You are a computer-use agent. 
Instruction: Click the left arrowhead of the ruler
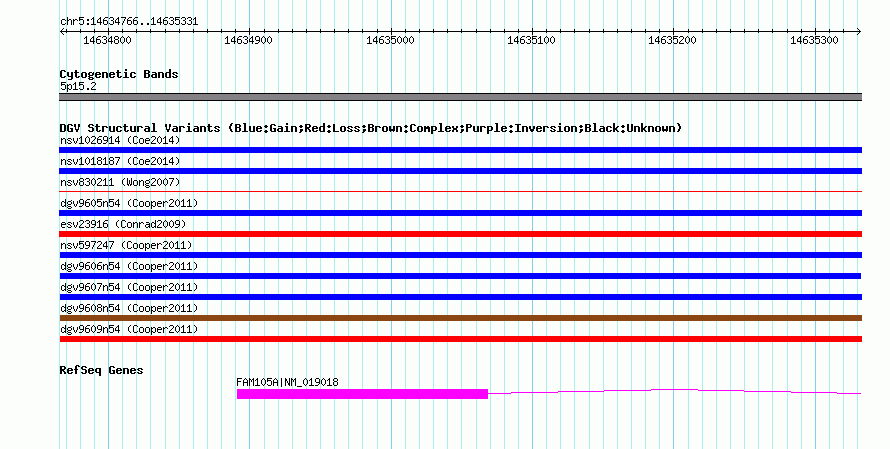pos(62,32)
